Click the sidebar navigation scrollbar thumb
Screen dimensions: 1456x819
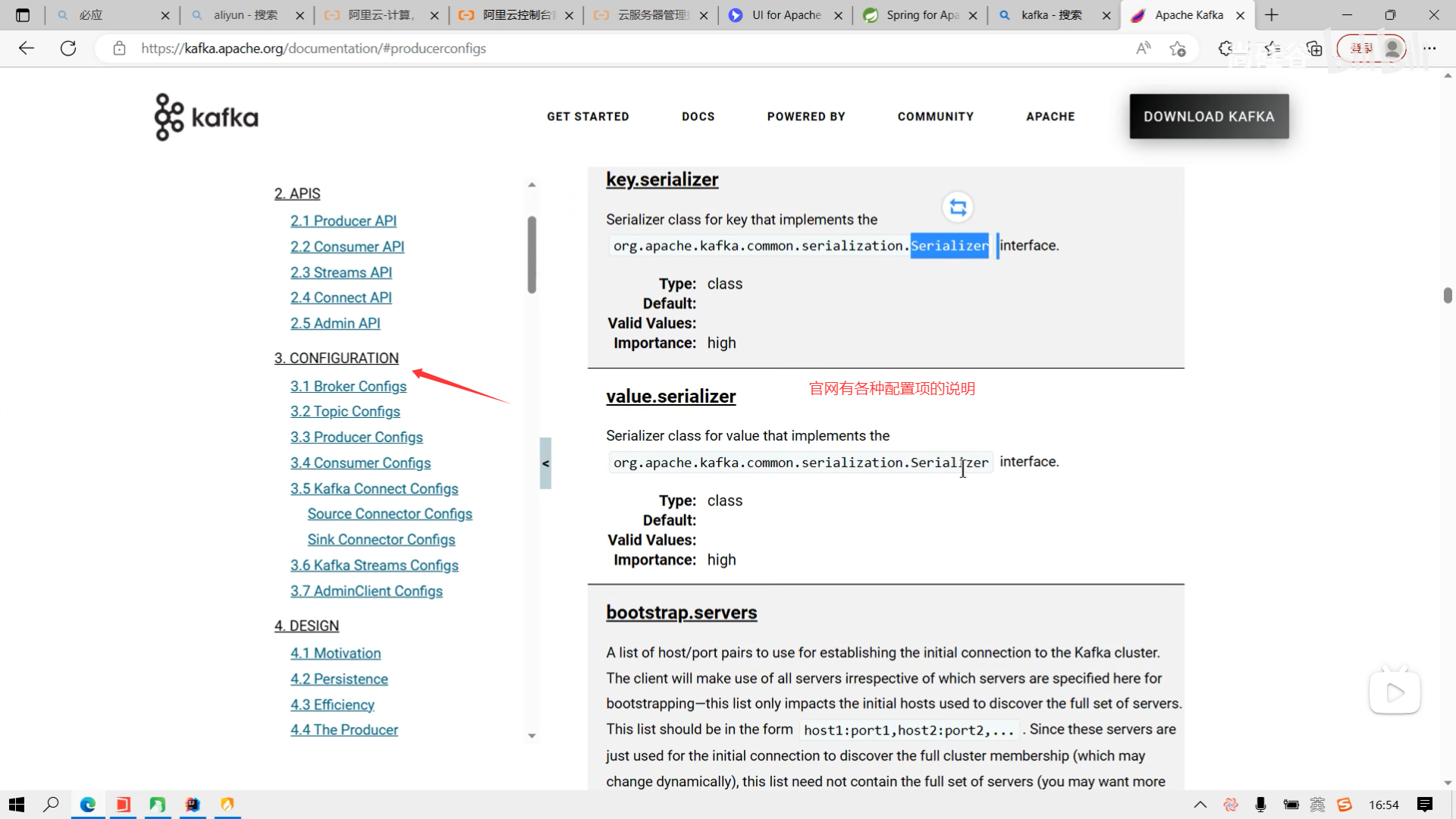(532, 254)
